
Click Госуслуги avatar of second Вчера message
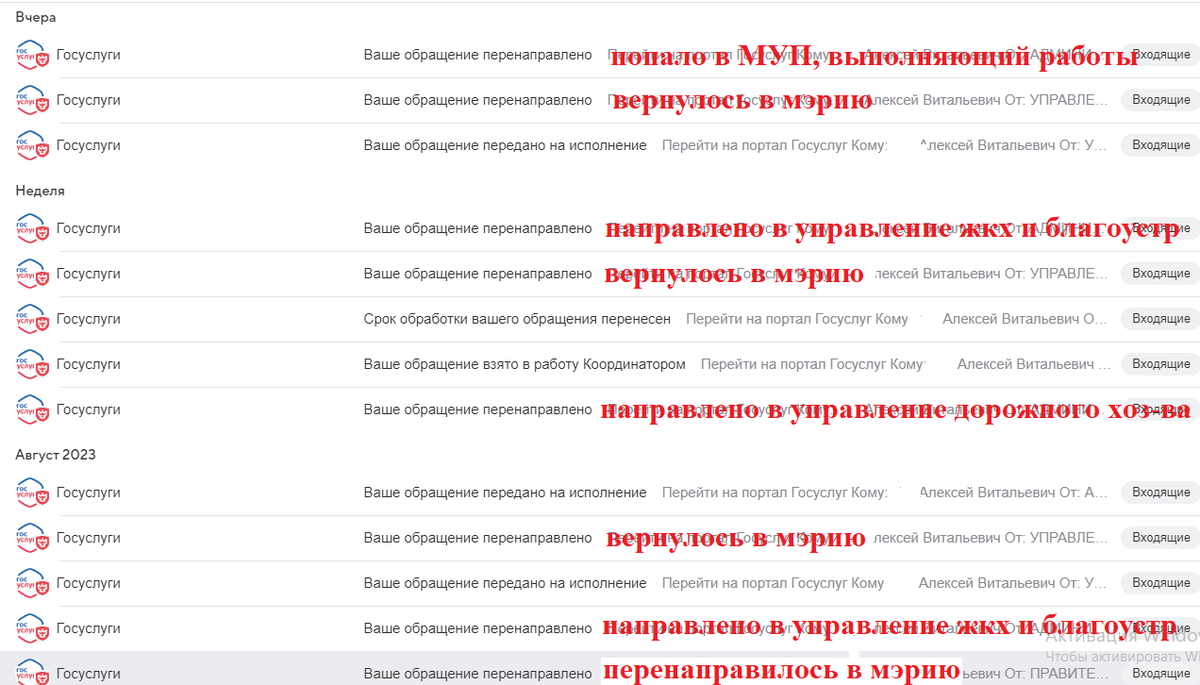tap(32, 100)
